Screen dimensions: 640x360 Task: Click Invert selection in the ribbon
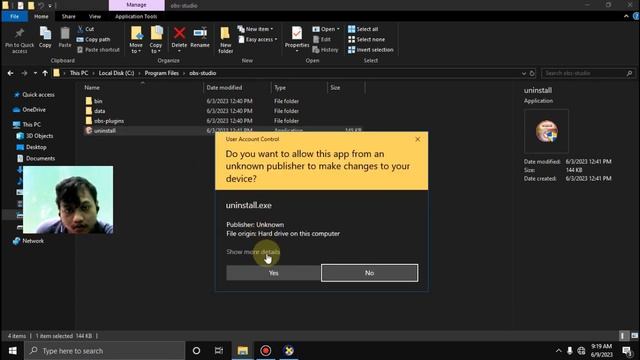click(371, 50)
